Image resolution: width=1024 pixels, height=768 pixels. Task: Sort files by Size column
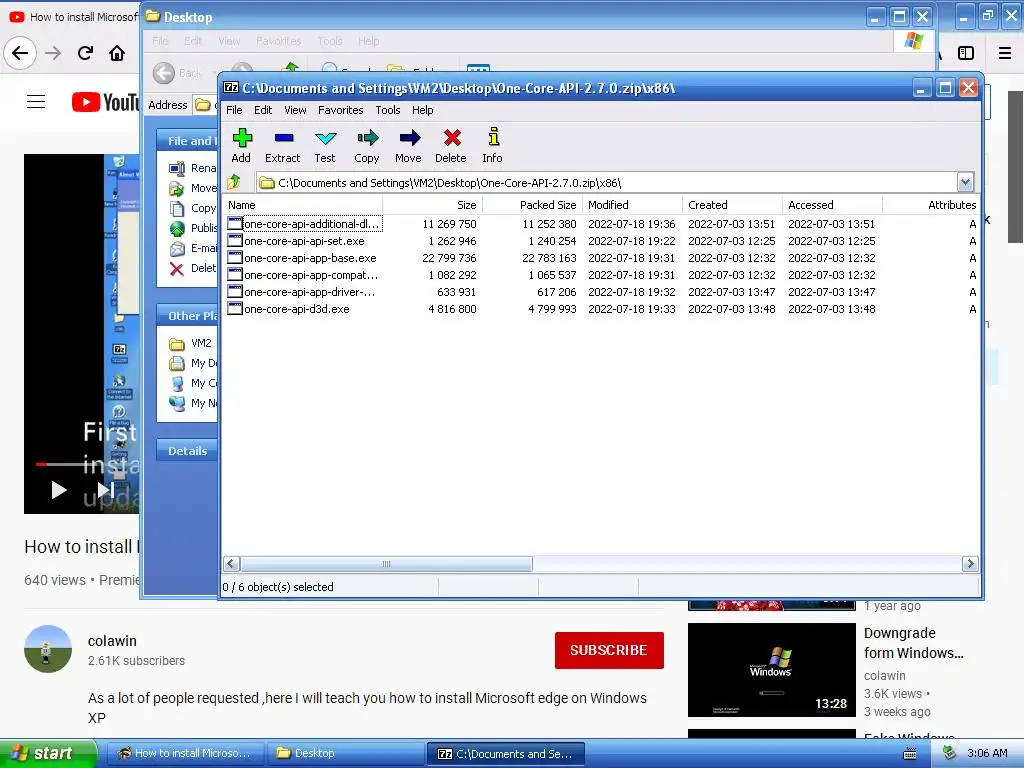tap(432, 205)
